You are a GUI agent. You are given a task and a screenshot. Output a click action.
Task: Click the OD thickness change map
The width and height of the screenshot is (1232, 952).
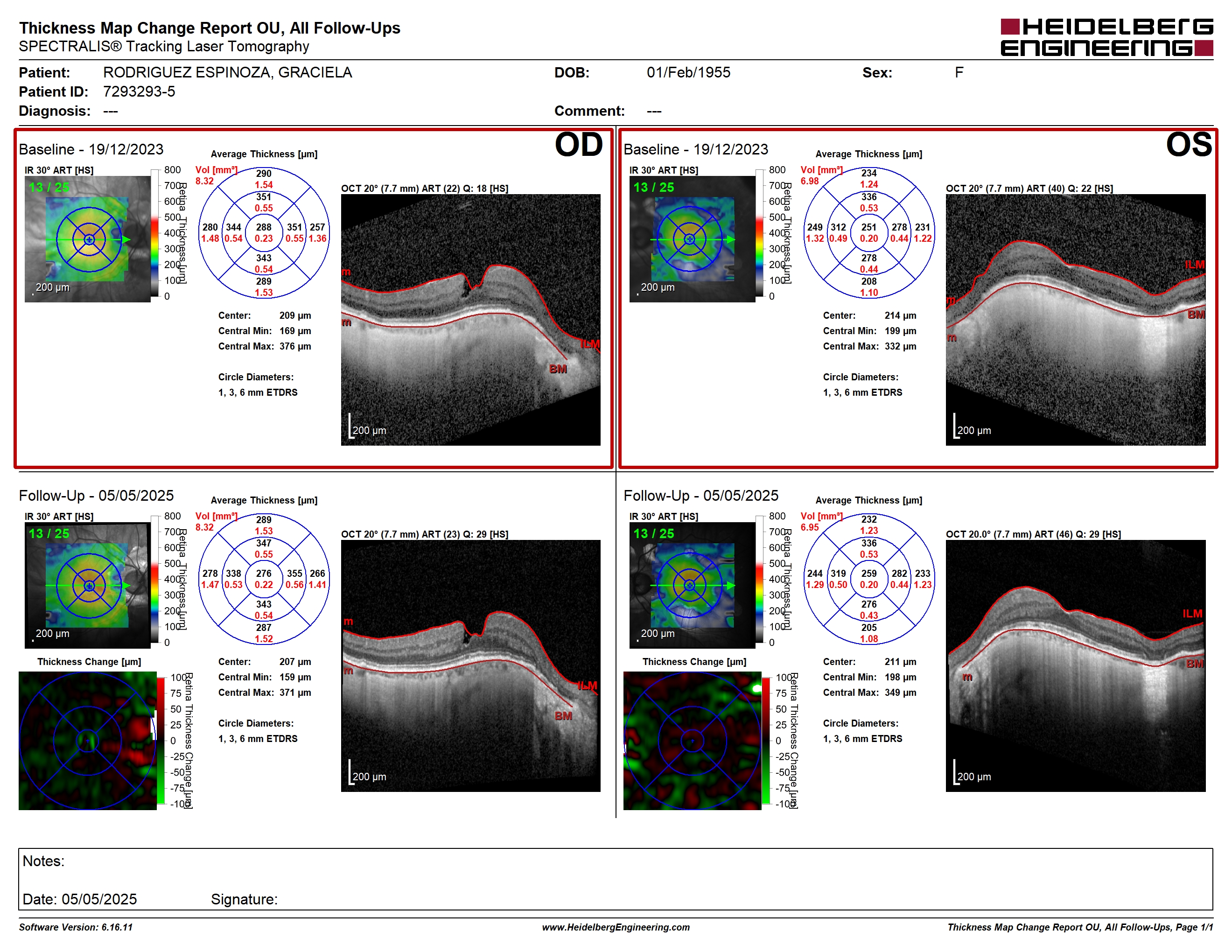pyautogui.click(x=87, y=741)
